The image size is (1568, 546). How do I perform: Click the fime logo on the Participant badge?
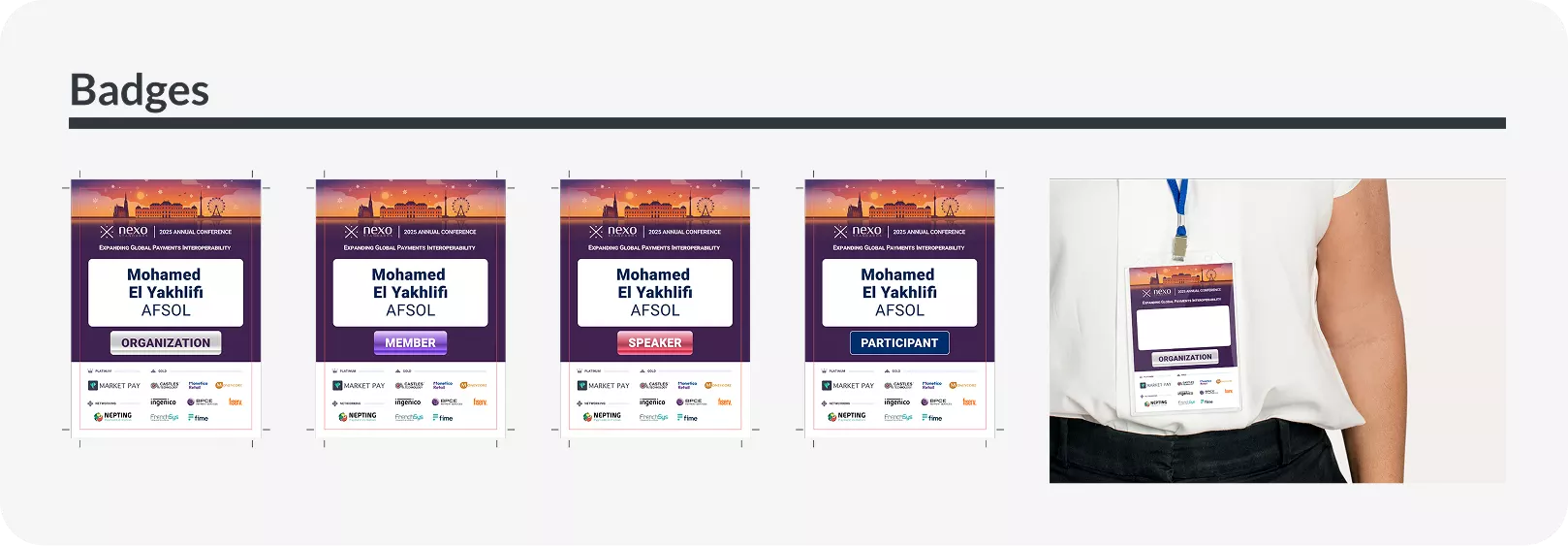[931, 418]
